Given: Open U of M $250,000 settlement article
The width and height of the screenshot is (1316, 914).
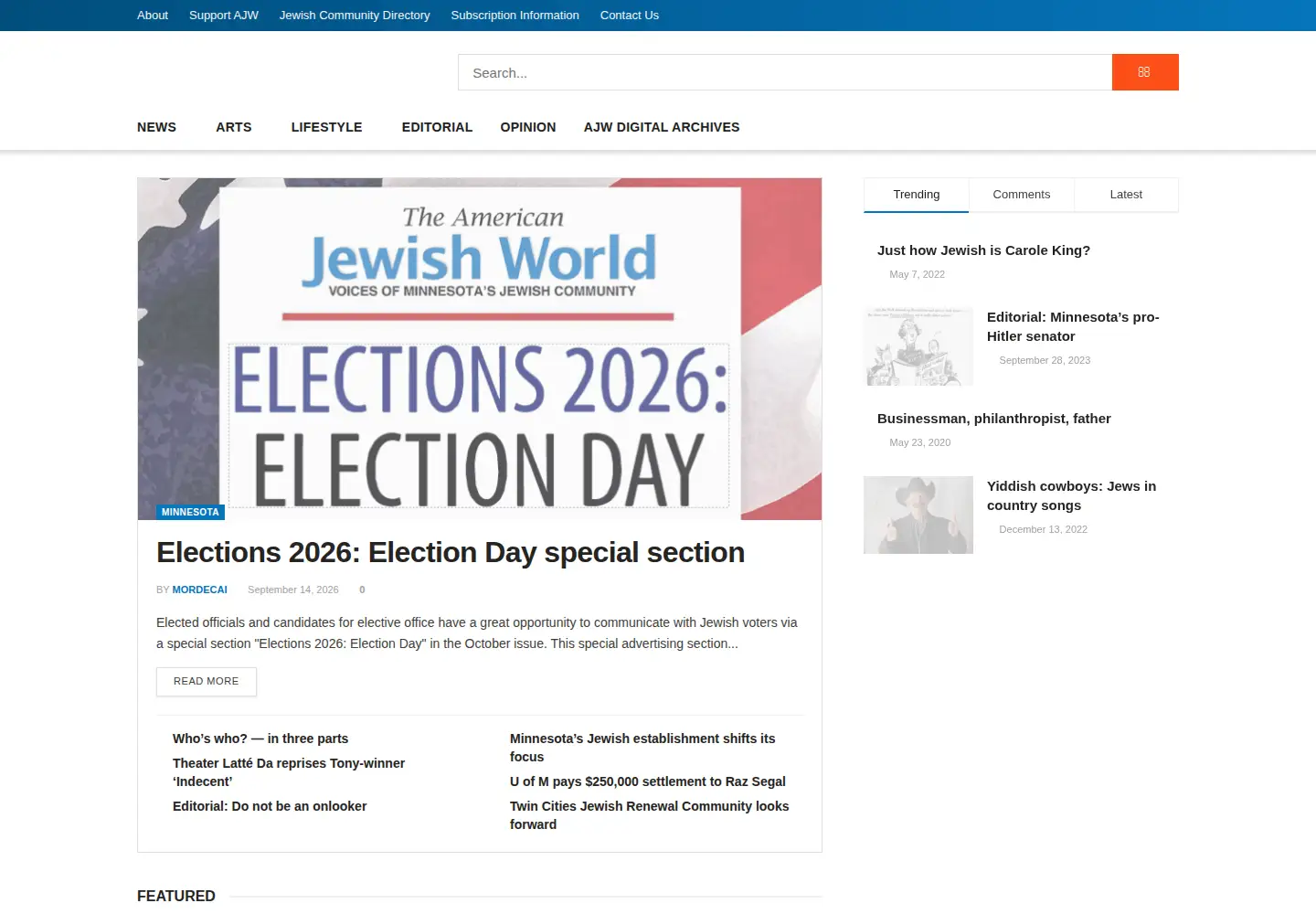Looking at the screenshot, I should click(648, 781).
